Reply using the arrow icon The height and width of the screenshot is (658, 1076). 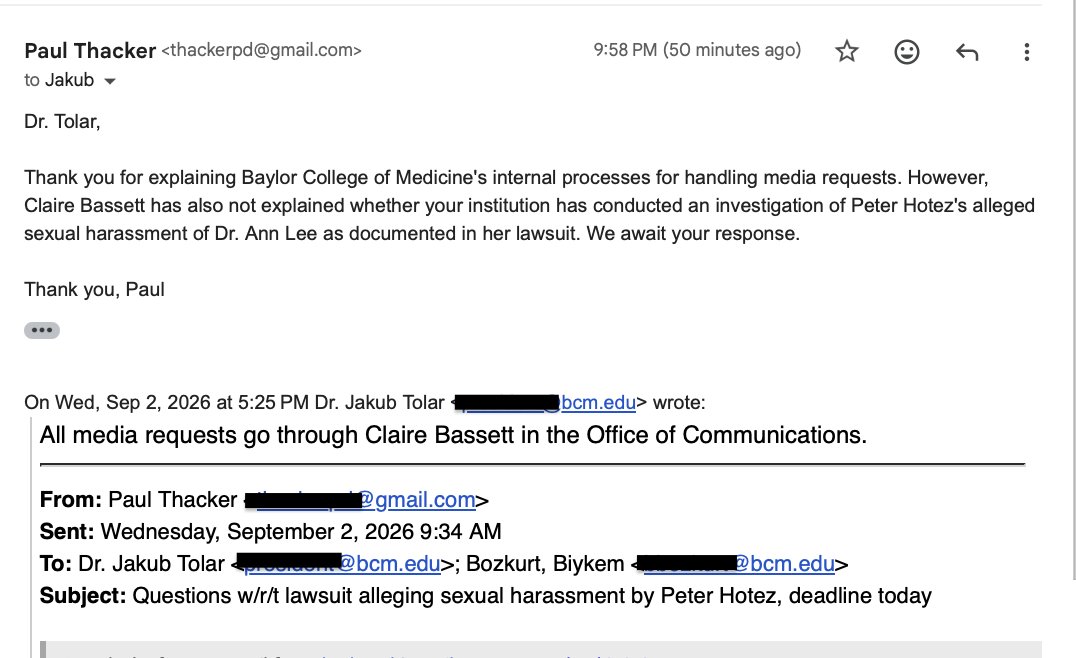(x=967, y=51)
